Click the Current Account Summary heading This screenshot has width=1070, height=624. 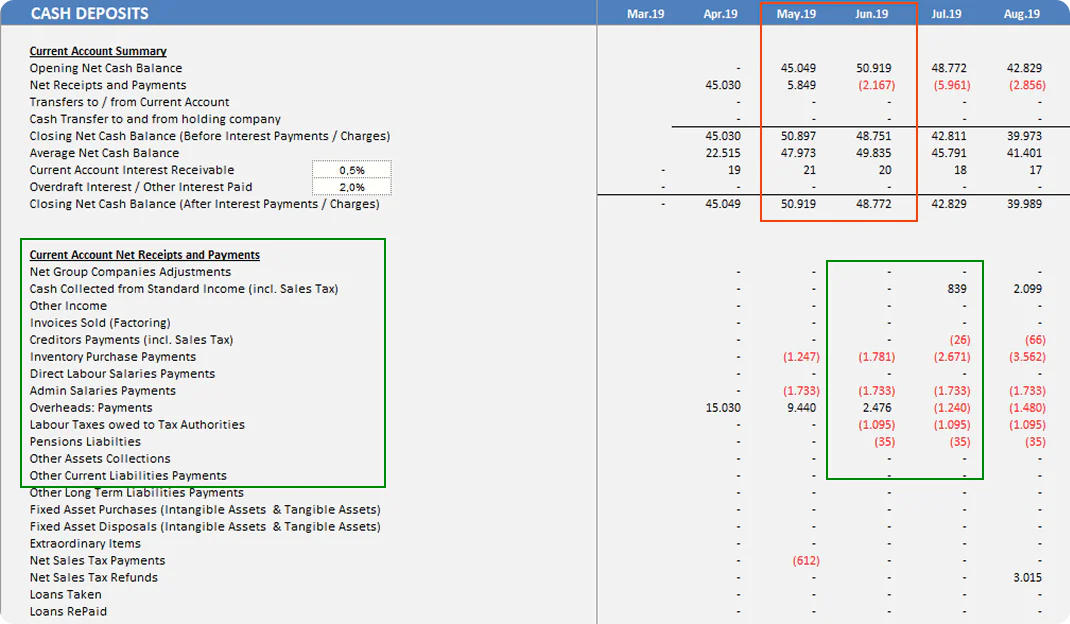97,50
